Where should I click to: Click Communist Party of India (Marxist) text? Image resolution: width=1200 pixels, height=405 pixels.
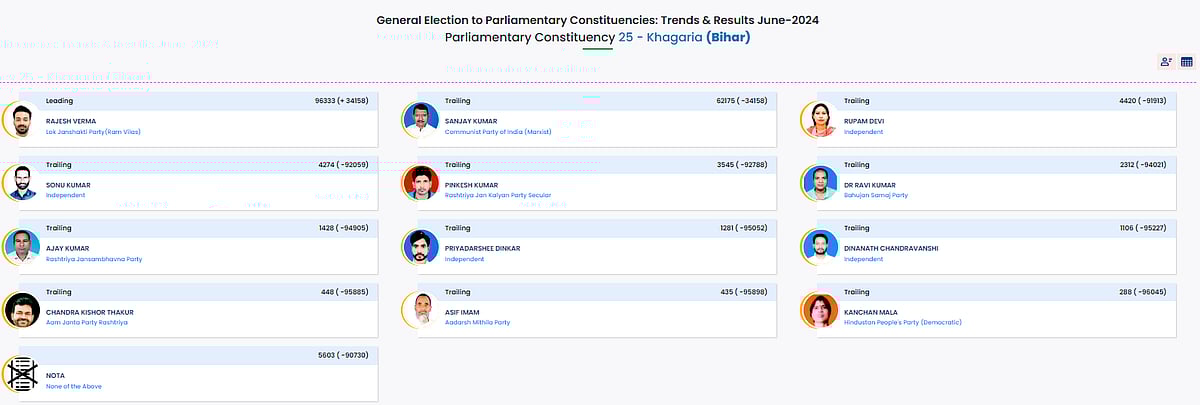[496, 132]
